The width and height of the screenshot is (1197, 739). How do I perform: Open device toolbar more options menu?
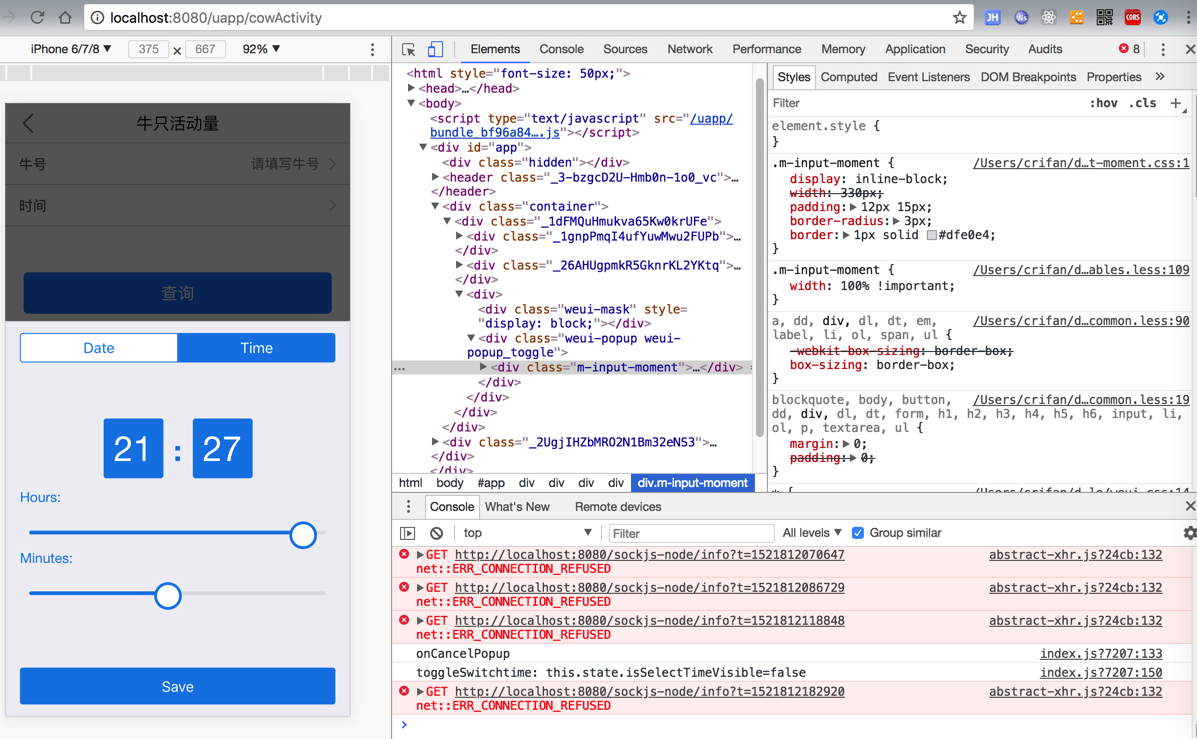point(373,50)
